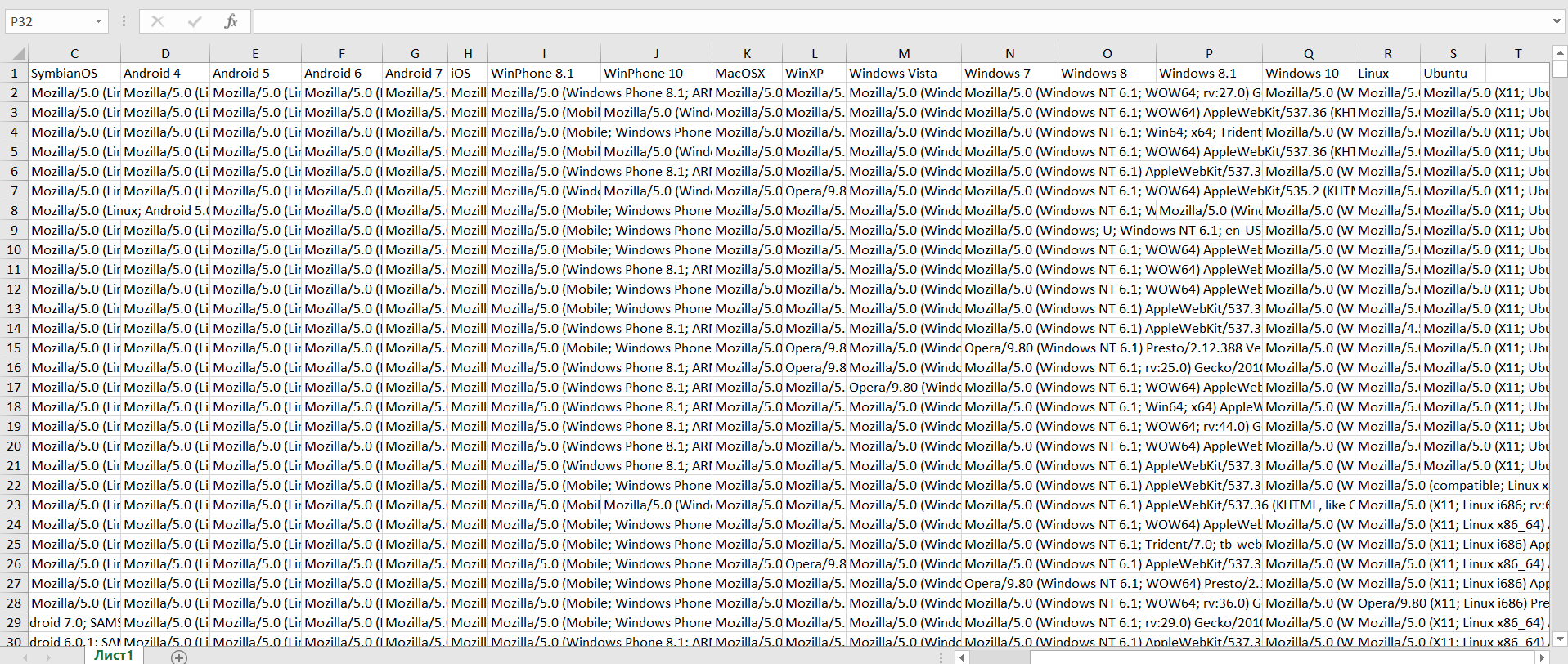Select column D header
This screenshot has height=664, width=1568.
(165, 54)
